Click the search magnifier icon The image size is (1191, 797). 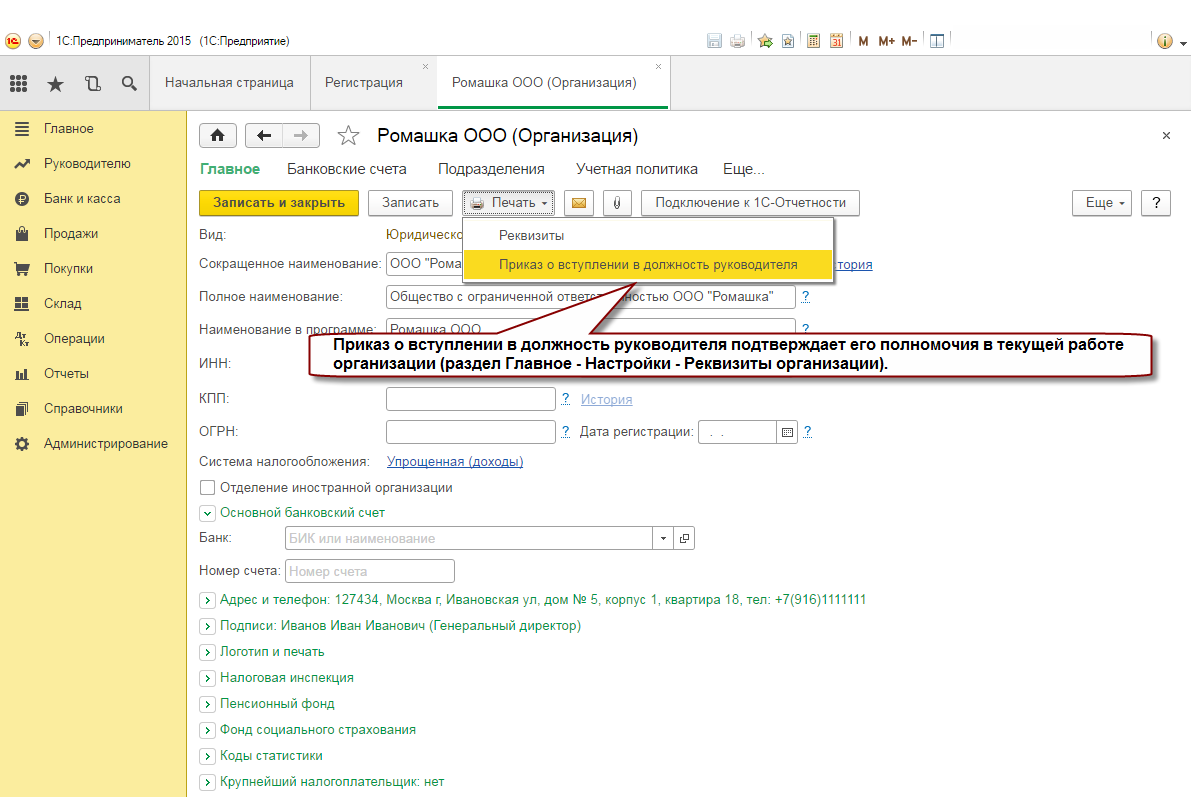(129, 84)
